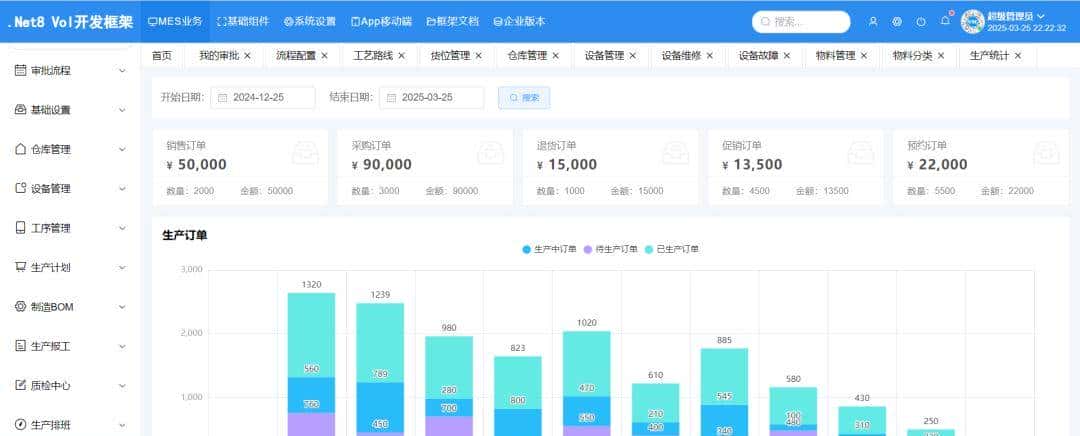Expand the 生产报工 menu chevron
The width and height of the screenshot is (1080, 436).
click(x=123, y=346)
